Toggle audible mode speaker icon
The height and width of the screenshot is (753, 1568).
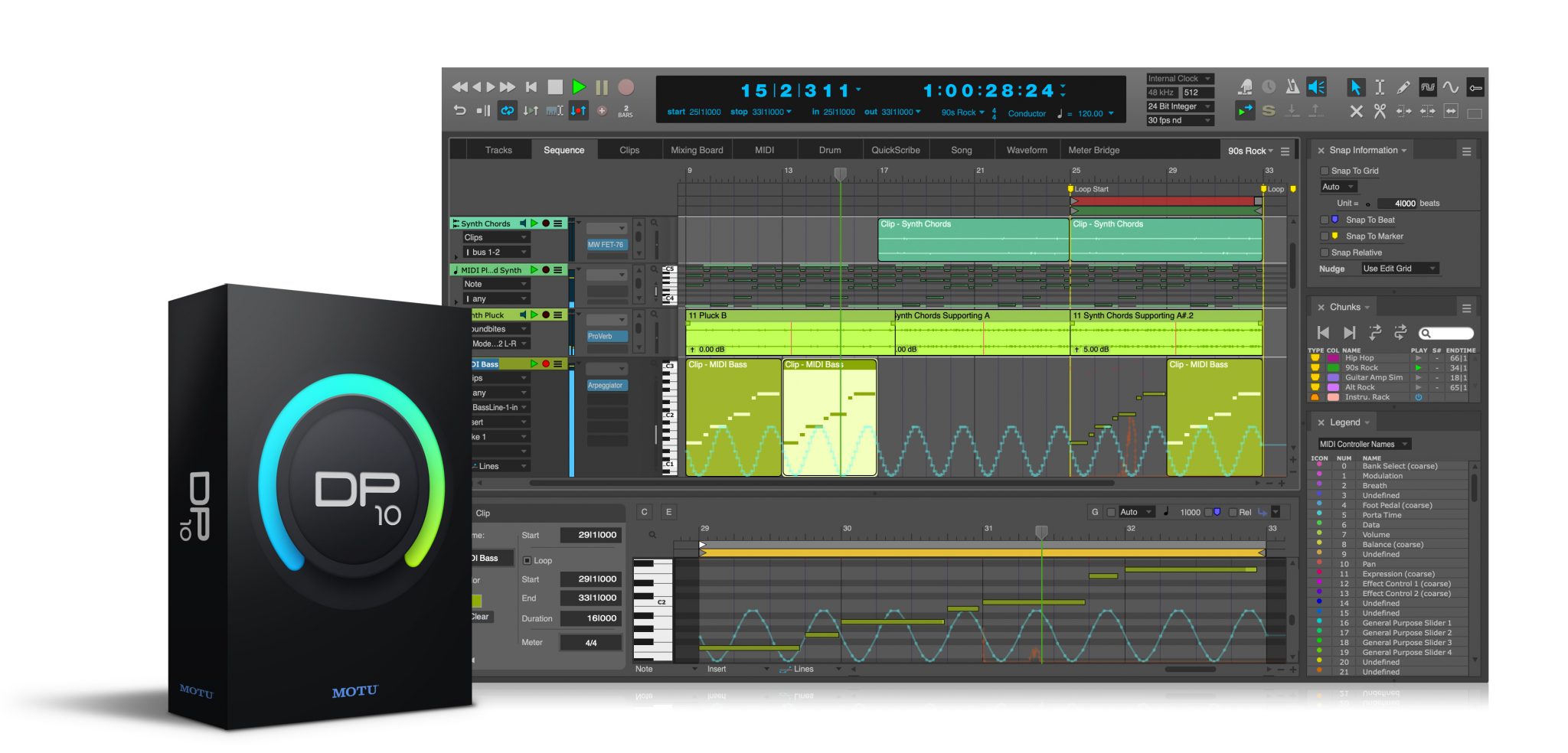1316,87
